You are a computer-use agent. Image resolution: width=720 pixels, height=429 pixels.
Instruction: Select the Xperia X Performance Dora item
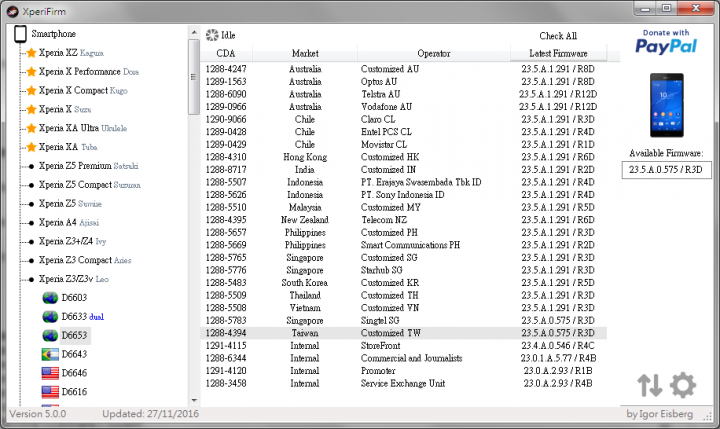(89, 72)
